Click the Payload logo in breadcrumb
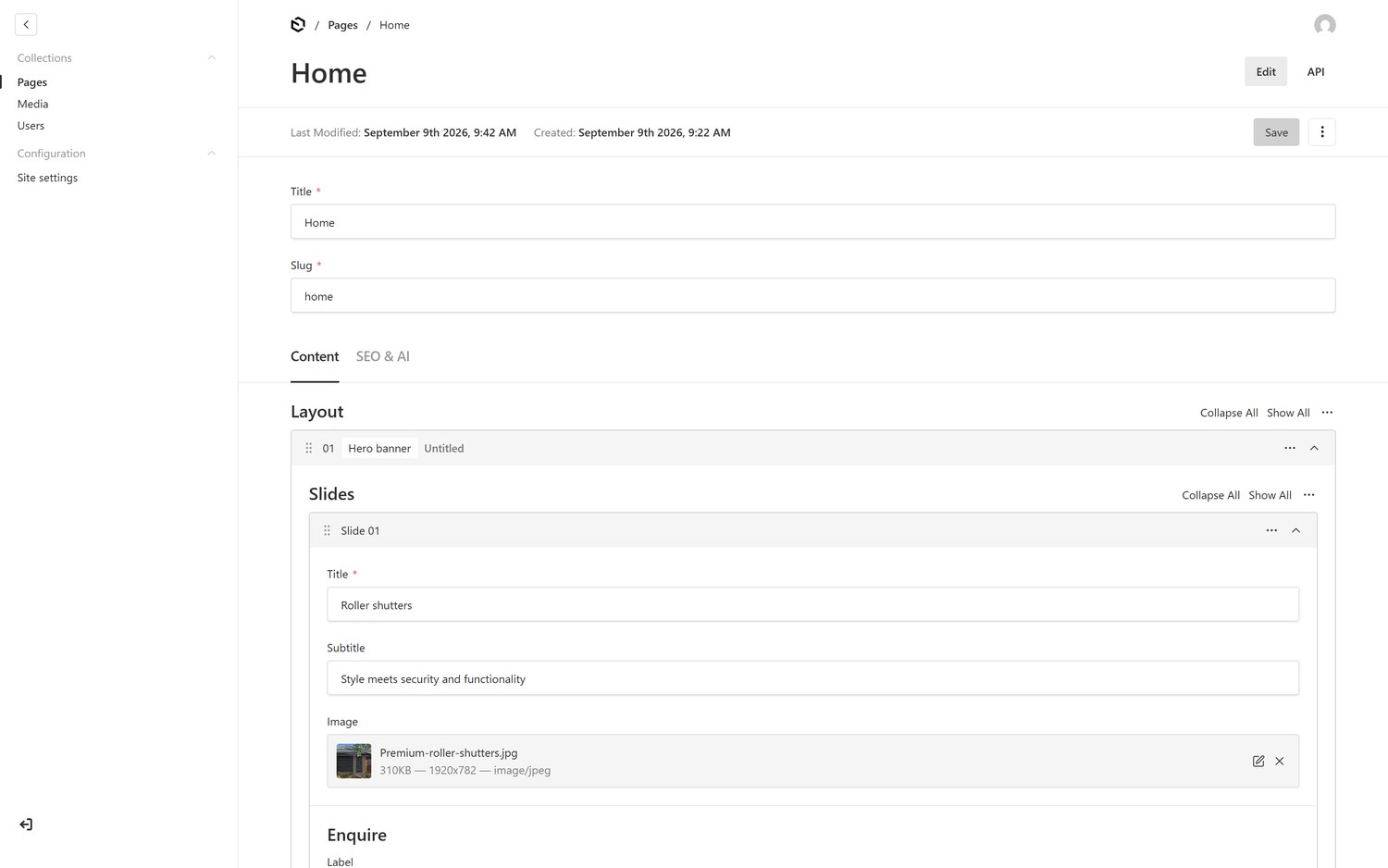 (298, 25)
